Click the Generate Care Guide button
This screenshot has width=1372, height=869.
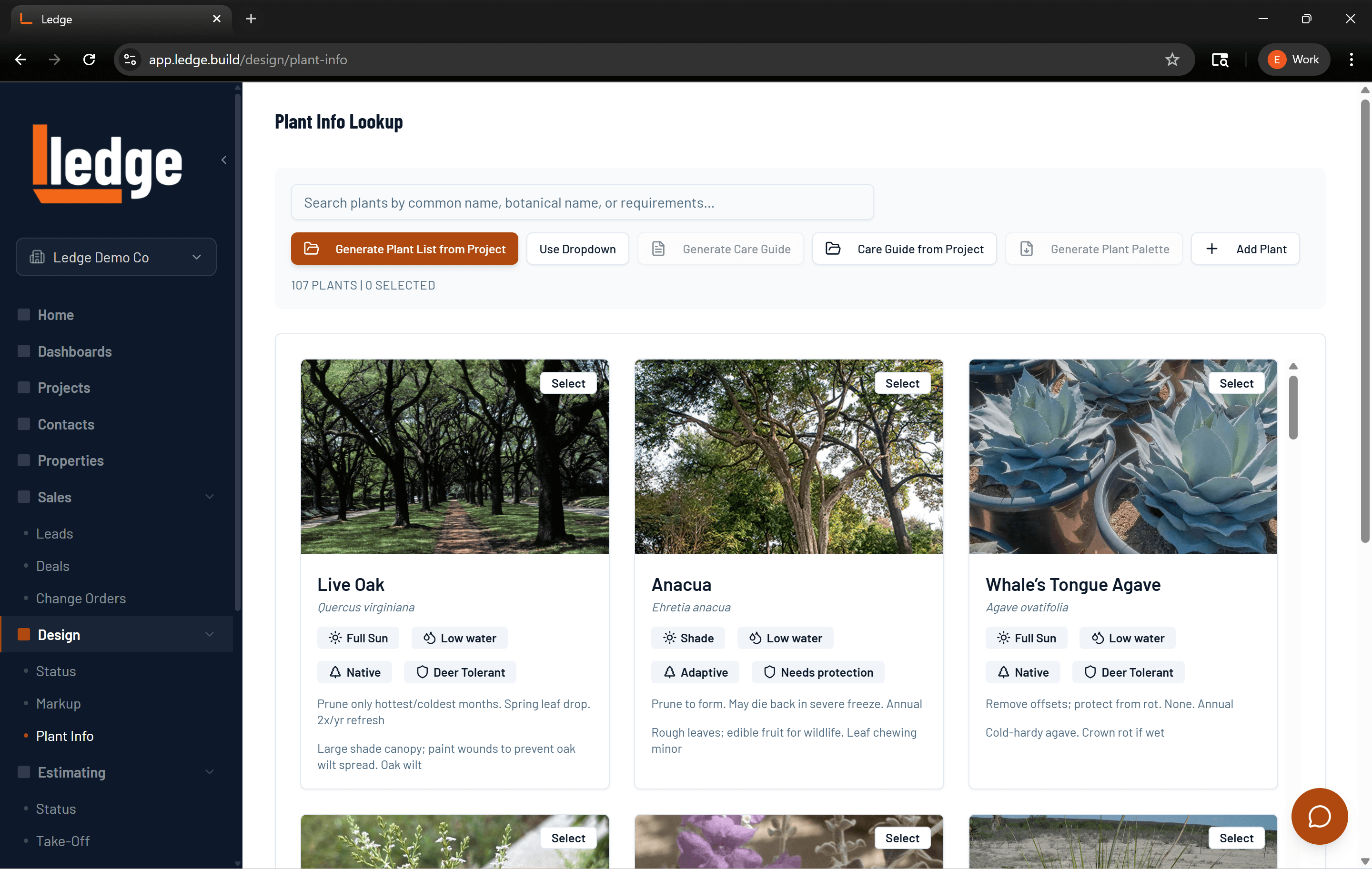(720, 248)
